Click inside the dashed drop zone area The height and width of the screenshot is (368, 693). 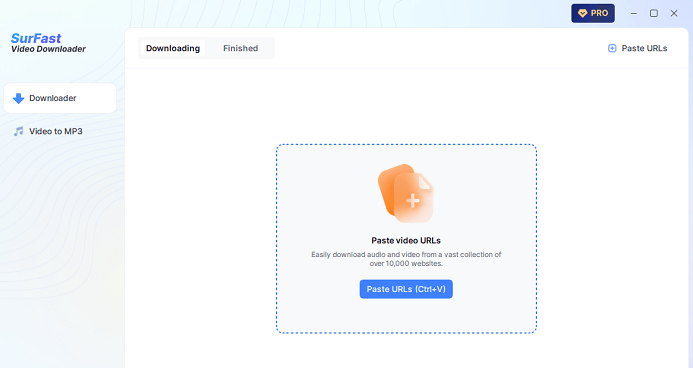(x=406, y=239)
